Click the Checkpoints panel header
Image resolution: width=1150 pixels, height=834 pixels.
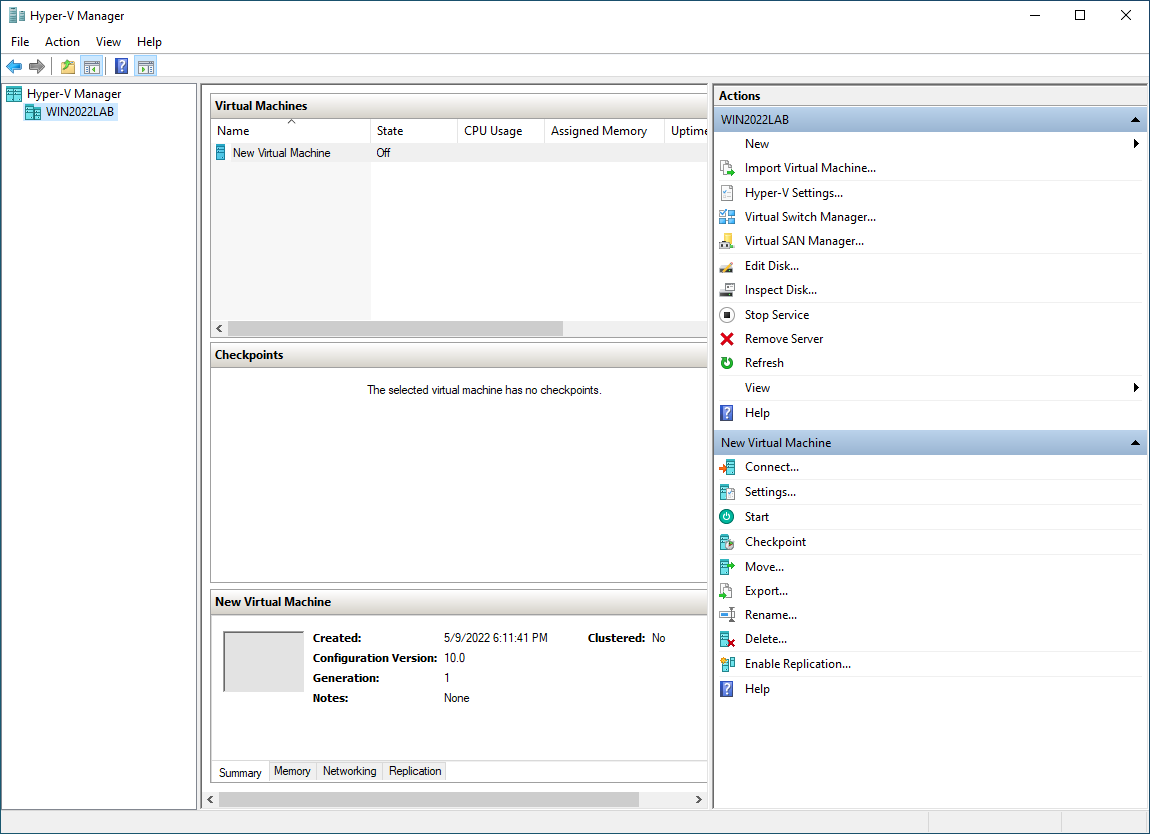tap(459, 355)
